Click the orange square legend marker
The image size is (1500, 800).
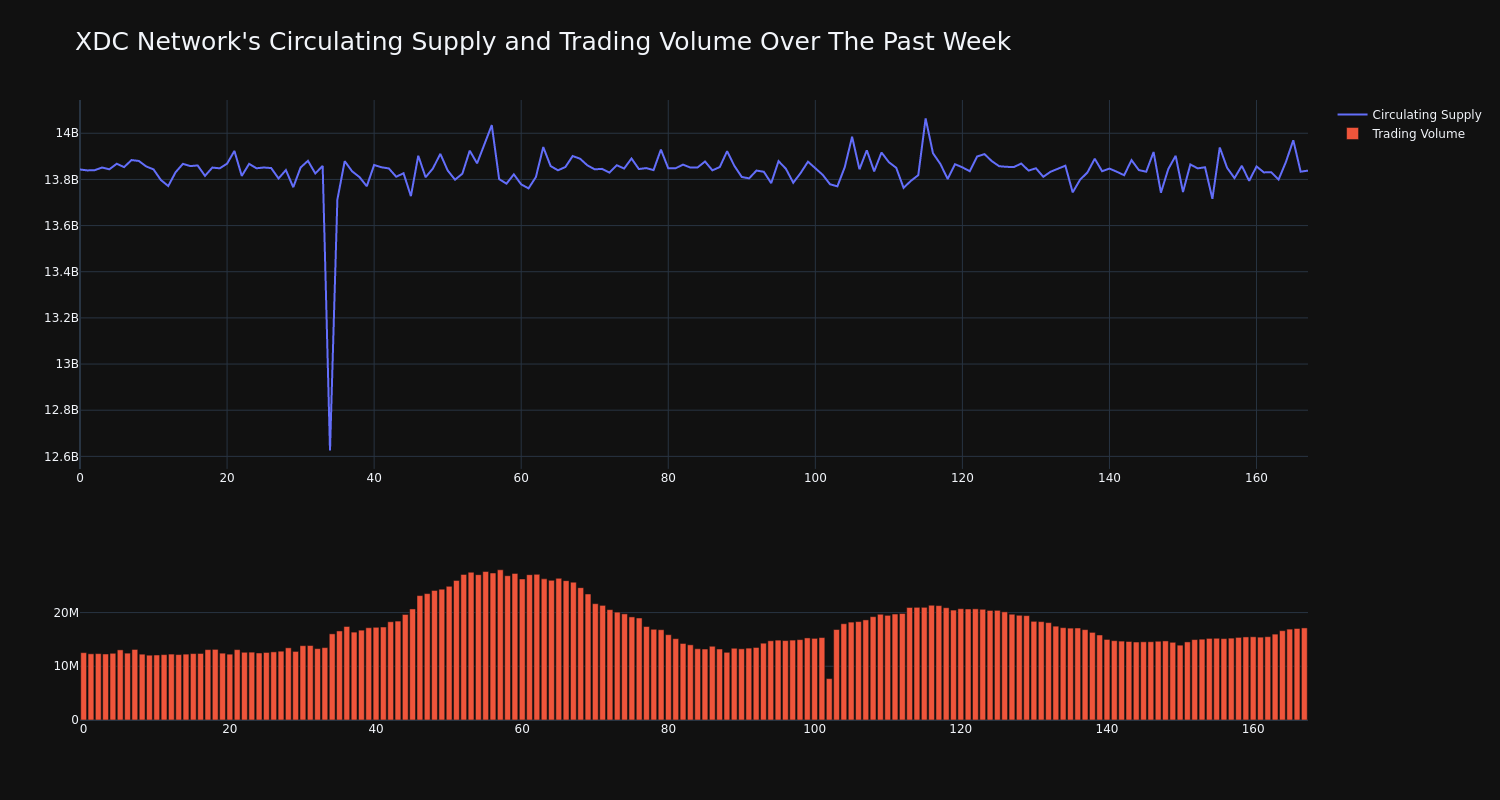1352,134
